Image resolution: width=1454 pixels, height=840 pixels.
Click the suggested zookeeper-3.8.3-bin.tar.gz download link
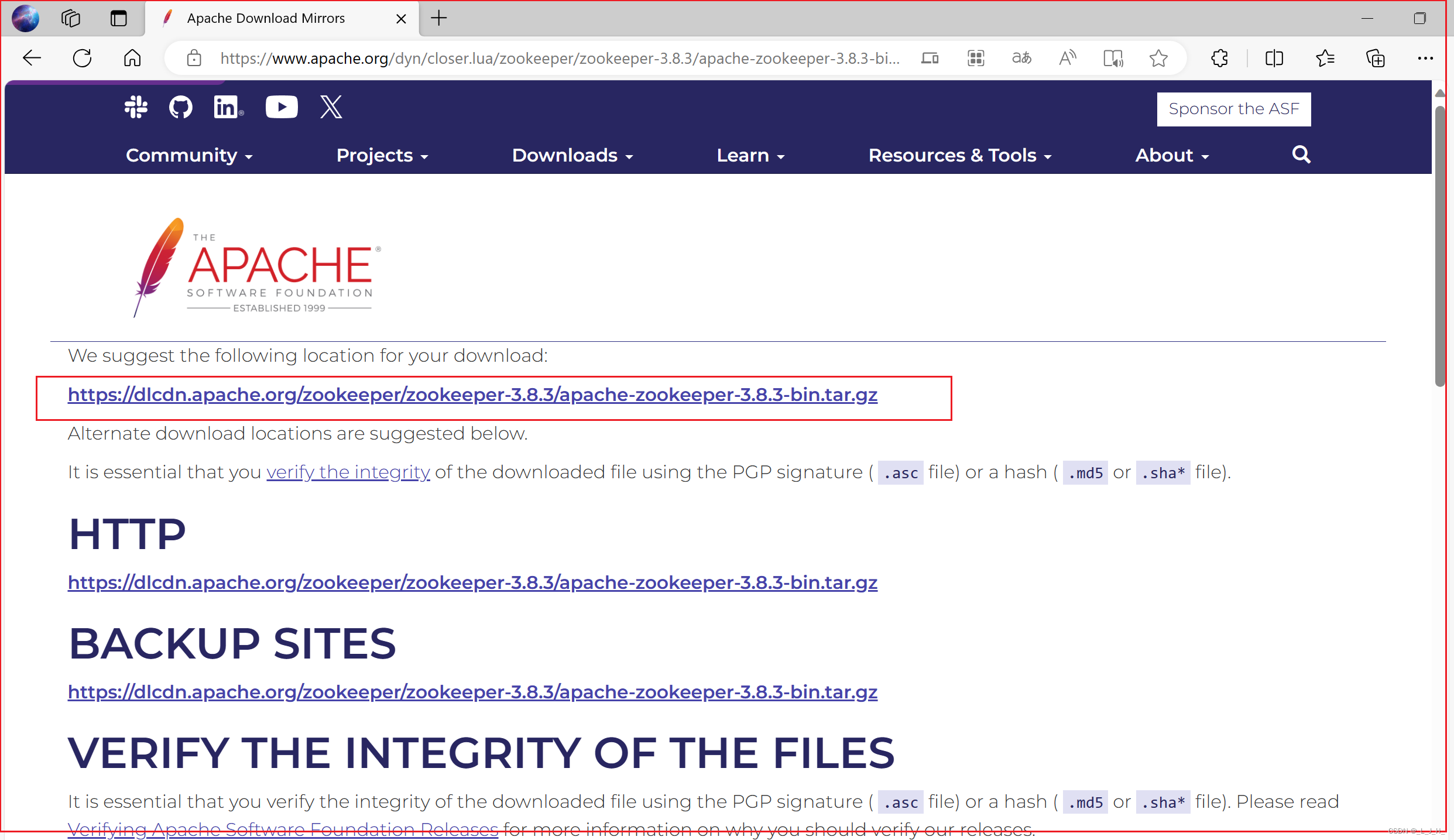[x=472, y=395]
